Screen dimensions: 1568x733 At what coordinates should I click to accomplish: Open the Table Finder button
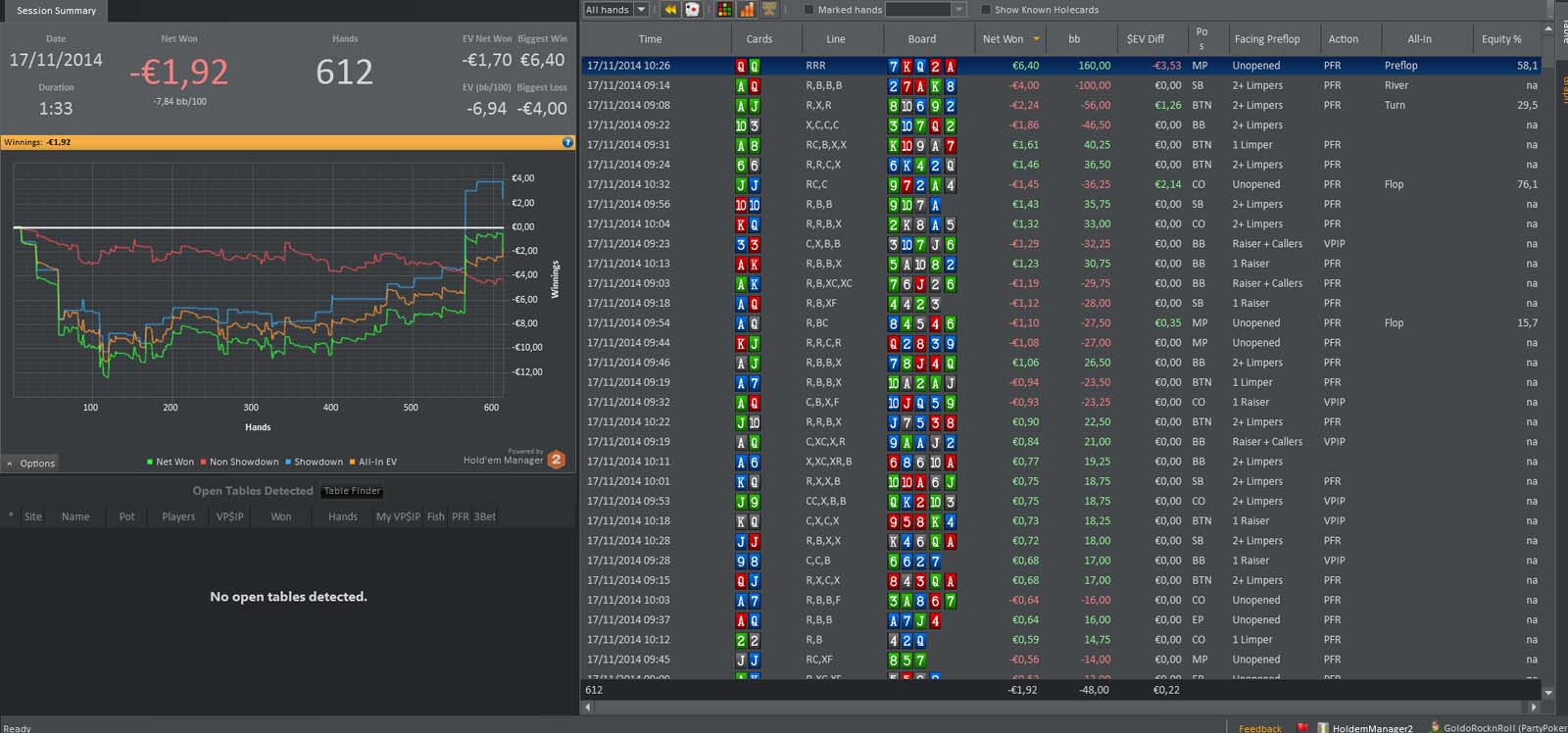click(x=352, y=491)
